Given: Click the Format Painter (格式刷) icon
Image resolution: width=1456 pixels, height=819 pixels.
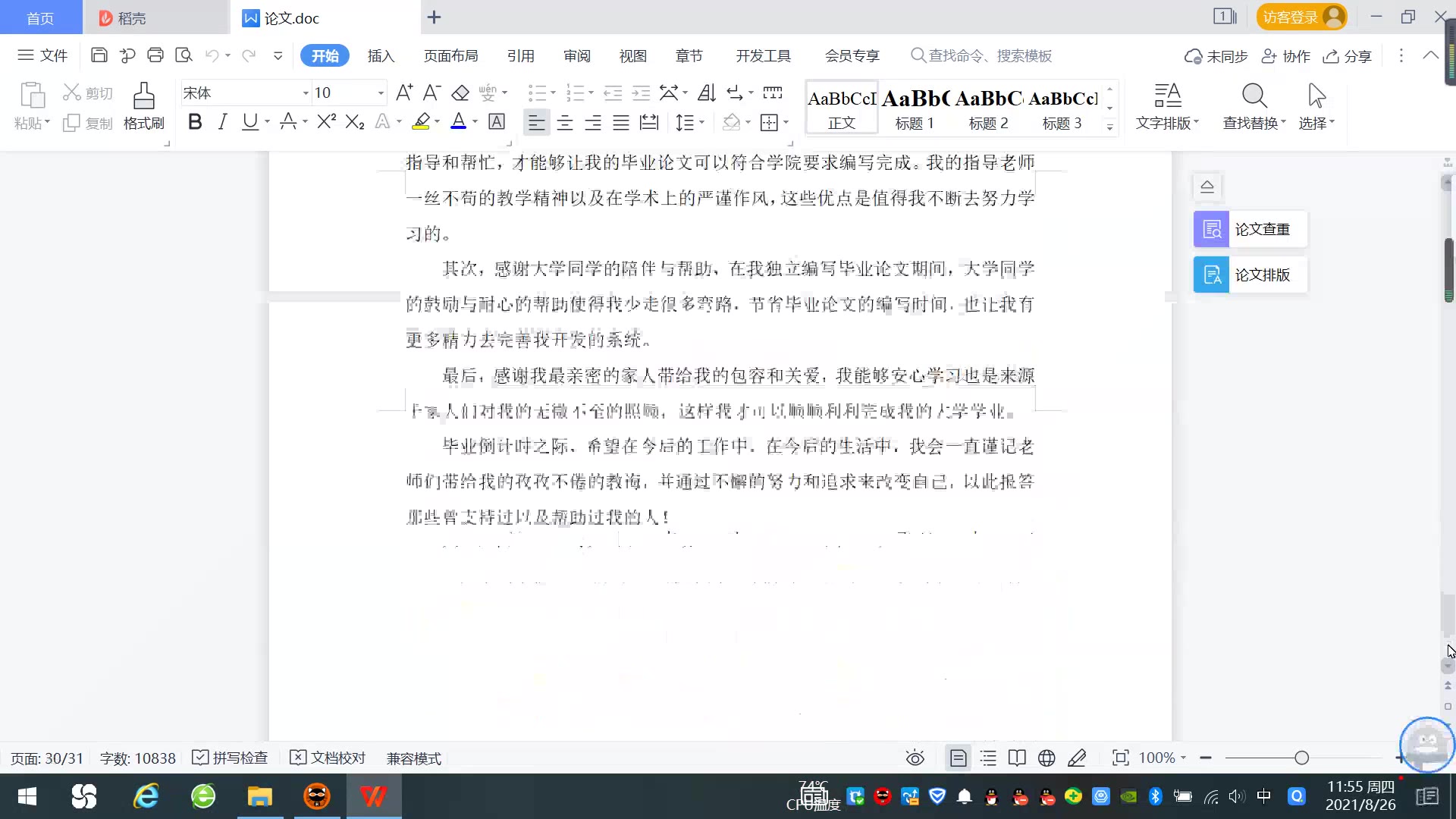Looking at the screenshot, I should 143,97.
